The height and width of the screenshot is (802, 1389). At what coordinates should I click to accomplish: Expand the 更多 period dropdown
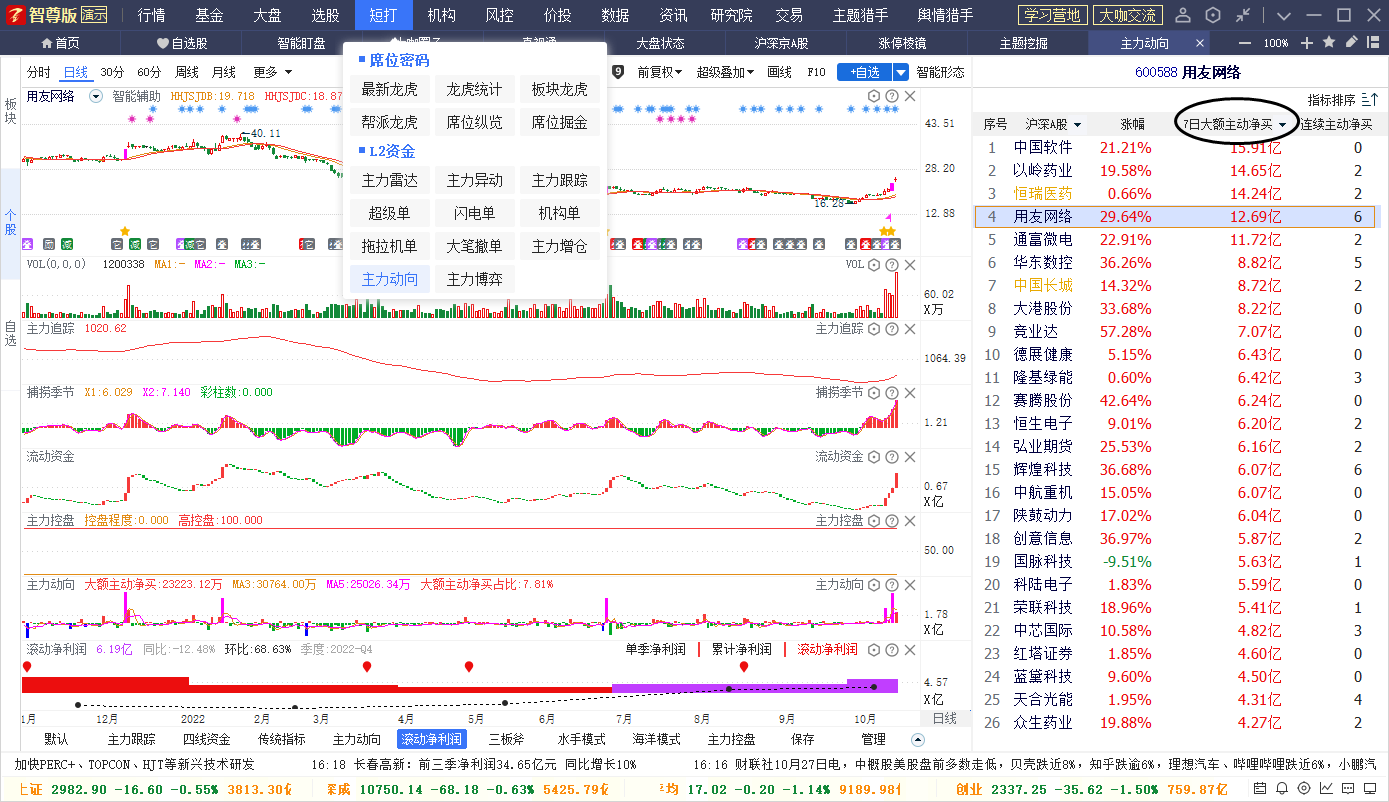[x=272, y=72]
